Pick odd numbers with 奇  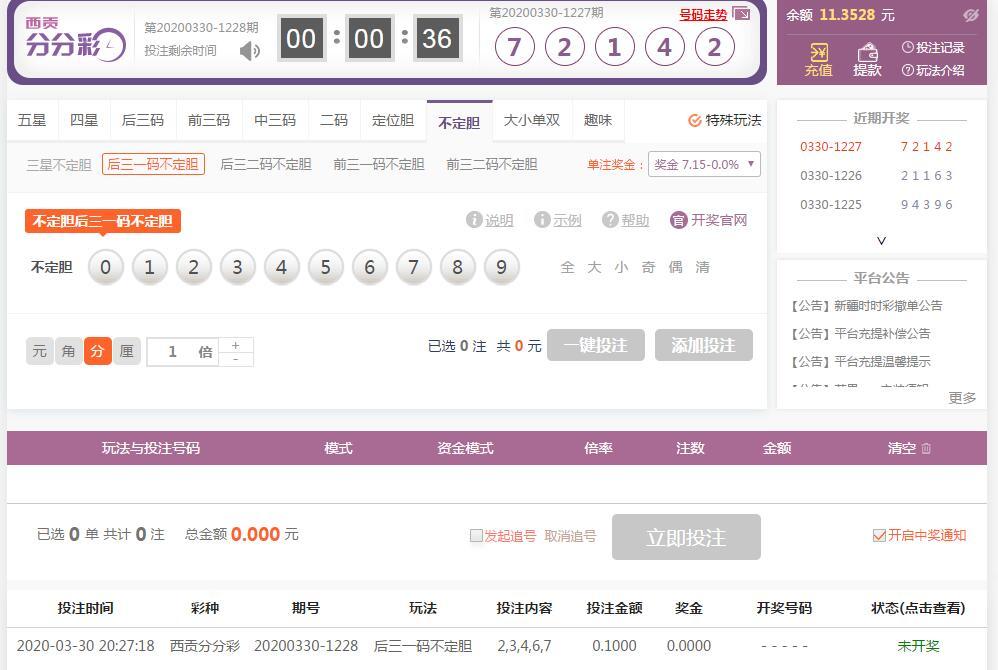(x=649, y=267)
